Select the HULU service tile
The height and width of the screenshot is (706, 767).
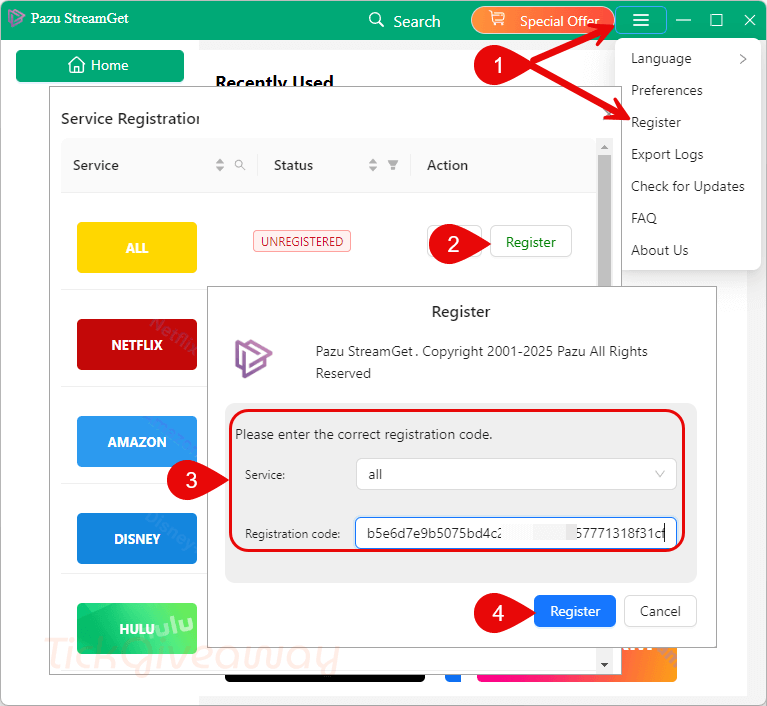137,628
